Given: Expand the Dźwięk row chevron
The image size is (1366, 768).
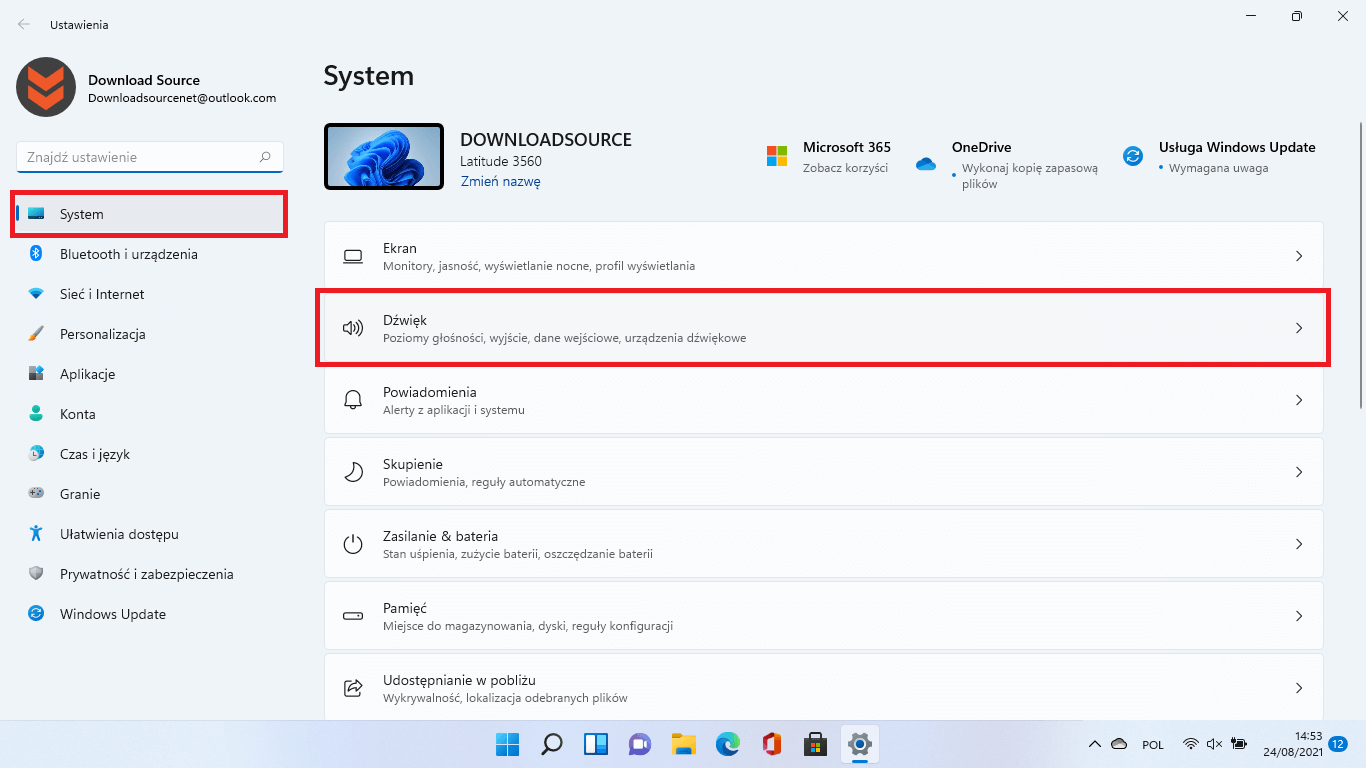Looking at the screenshot, I should (1299, 328).
